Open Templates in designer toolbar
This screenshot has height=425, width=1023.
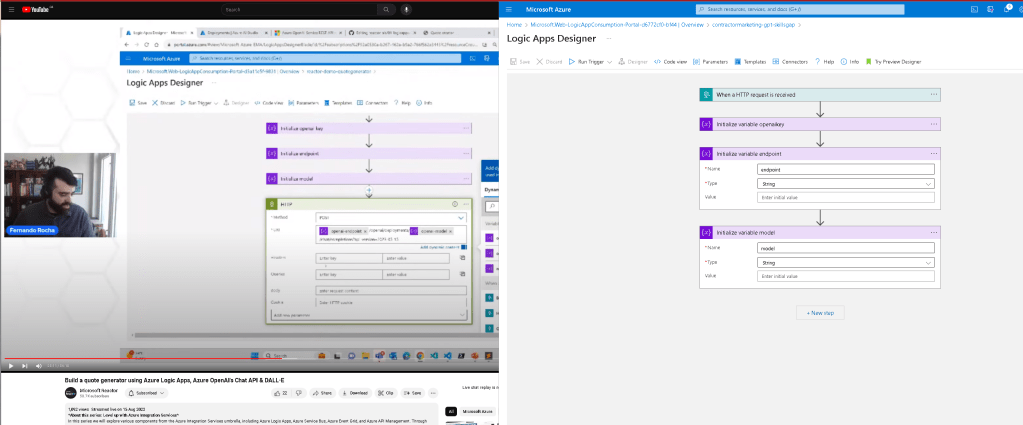tap(750, 61)
